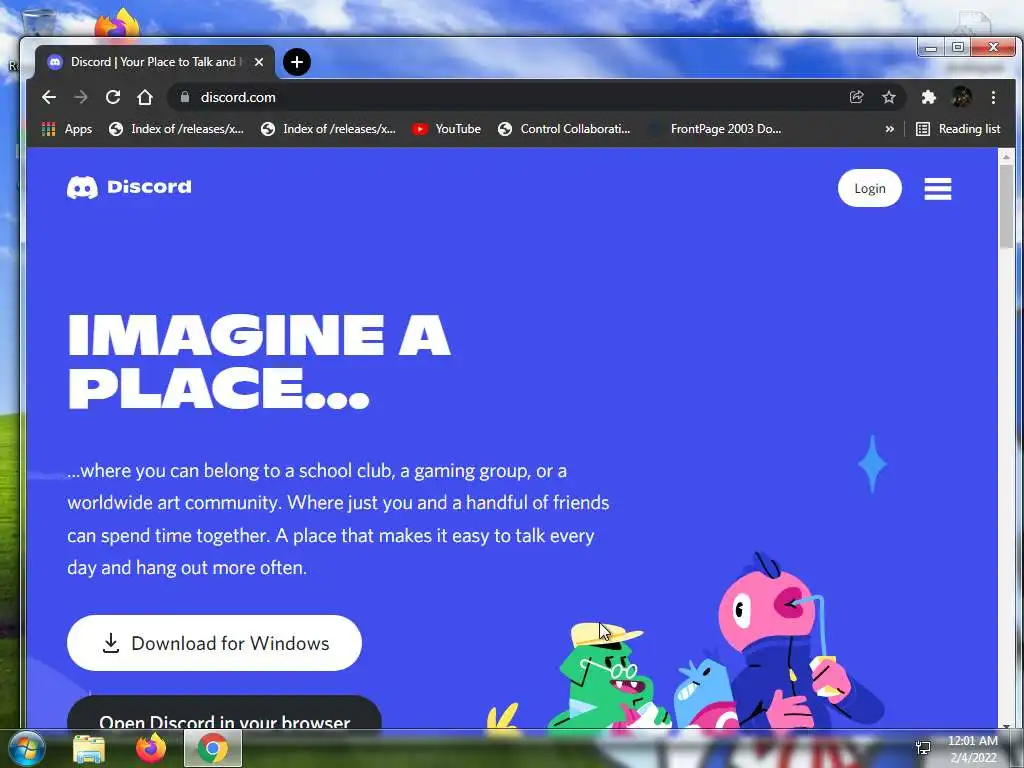Open the hamburger navigation menu
Image resolution: width=1024 pixels, height=768 pixels.
[938, 189]
